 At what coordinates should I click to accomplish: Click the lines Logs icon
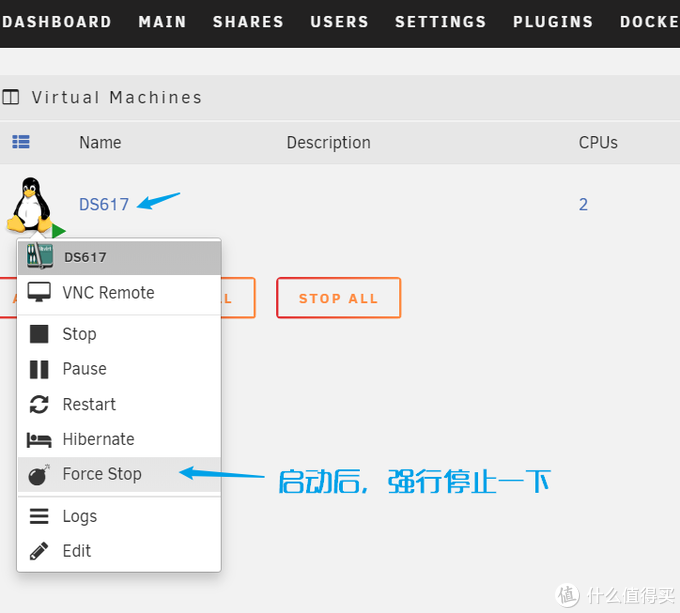tap(39, 516)
